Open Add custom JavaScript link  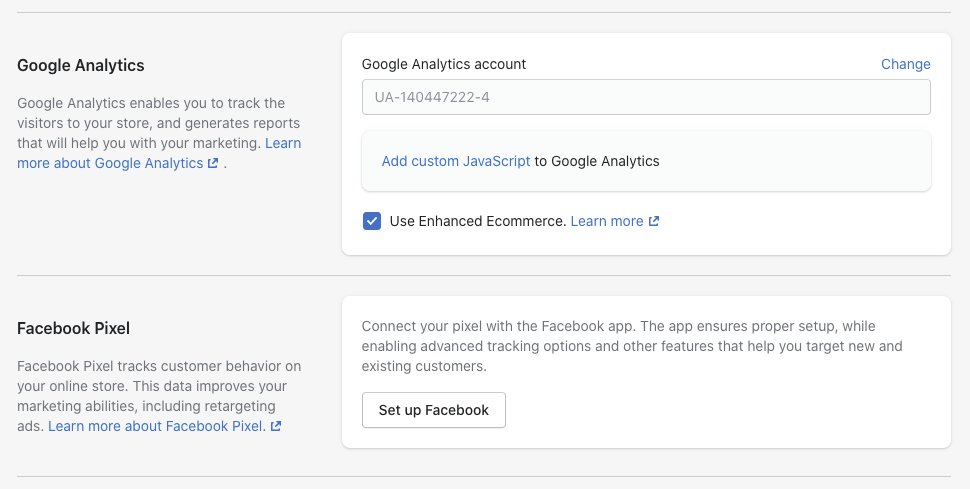click(x=455, y=161)
